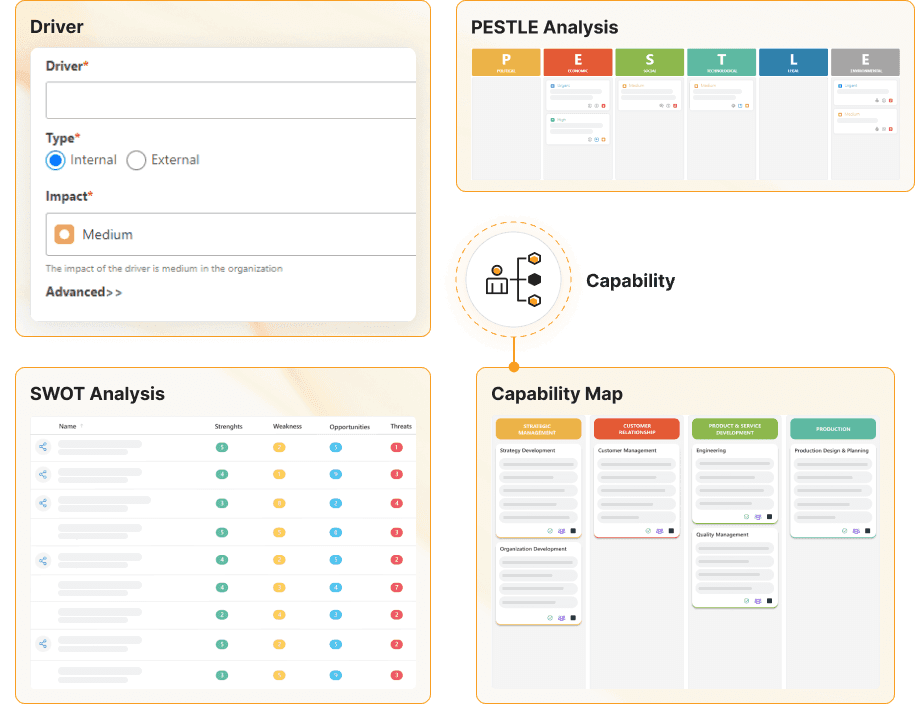
Task: Click share icon in third SWOT row
Action: click(43, 503)
